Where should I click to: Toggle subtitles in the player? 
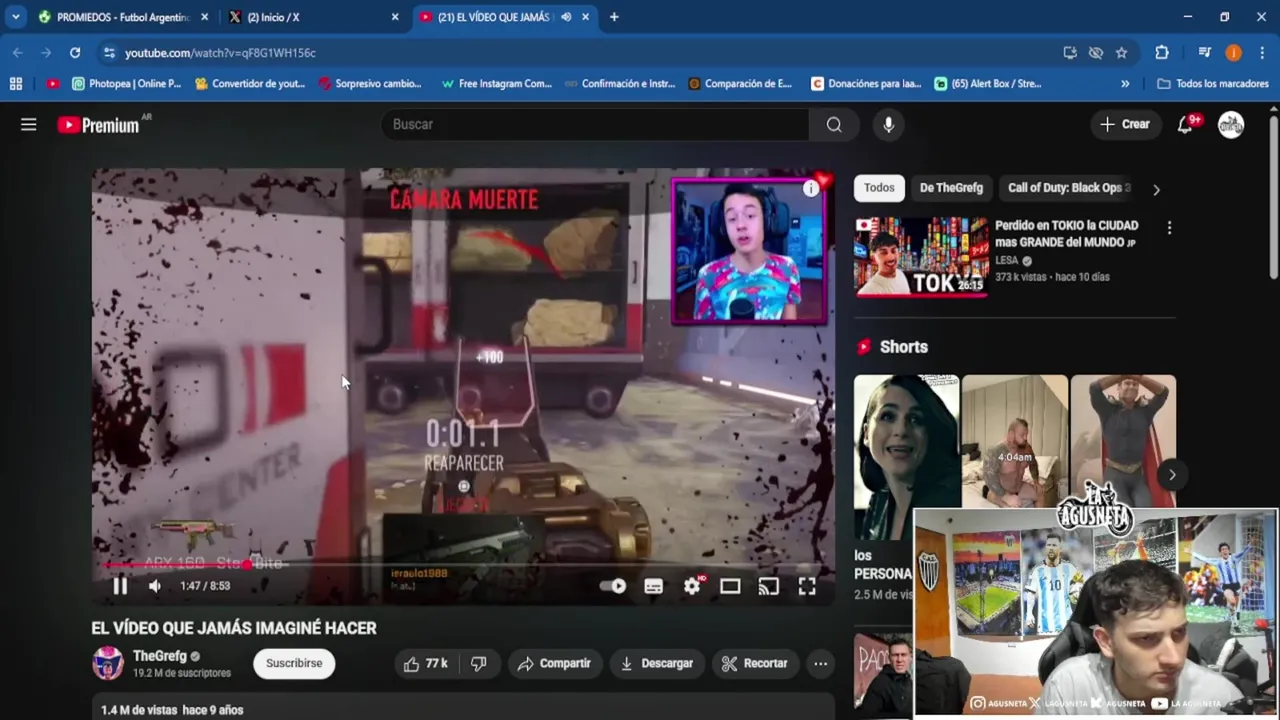coord(653,587)
